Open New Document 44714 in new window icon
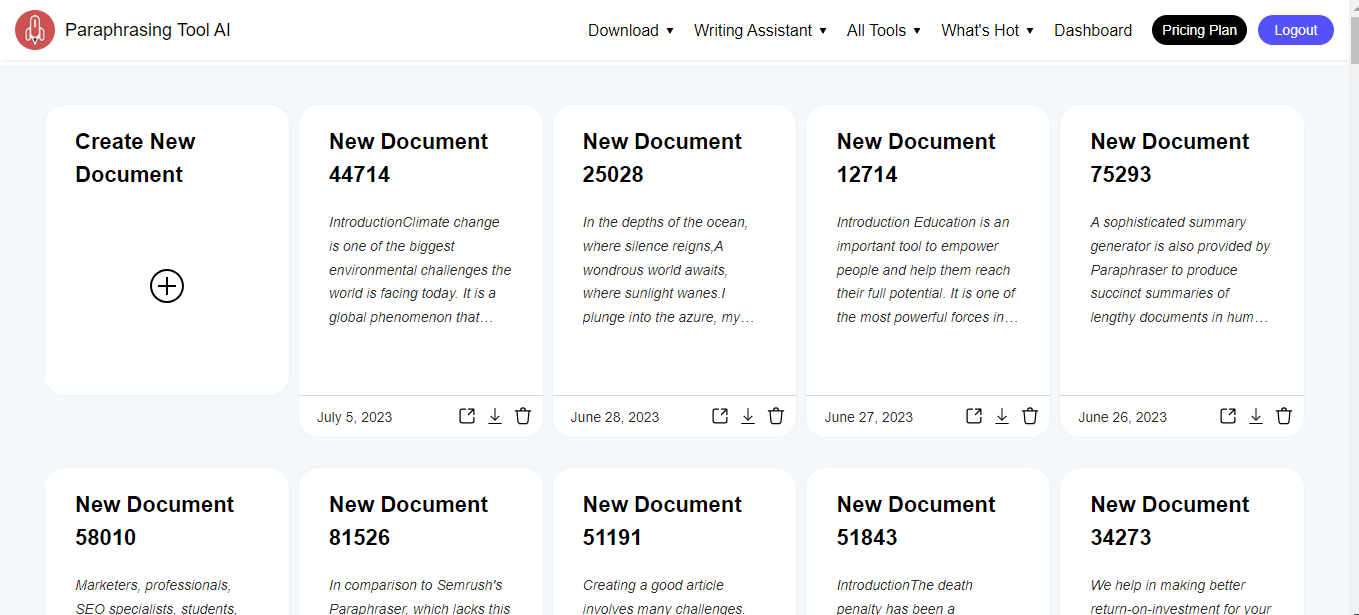The image size is (1359, 615). 467,416
